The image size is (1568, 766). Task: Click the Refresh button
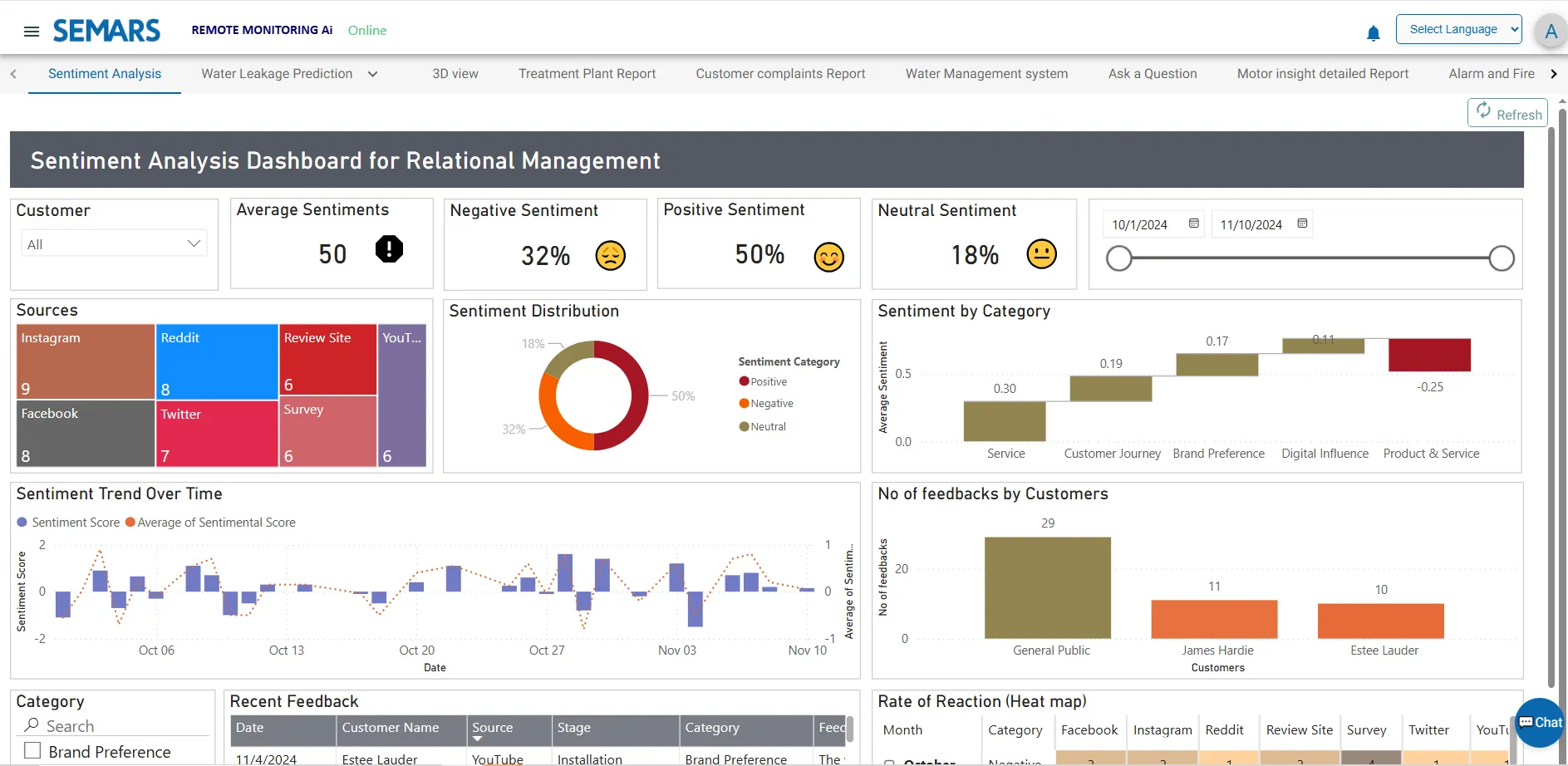pyautogui.click(x=1507, y=114)
